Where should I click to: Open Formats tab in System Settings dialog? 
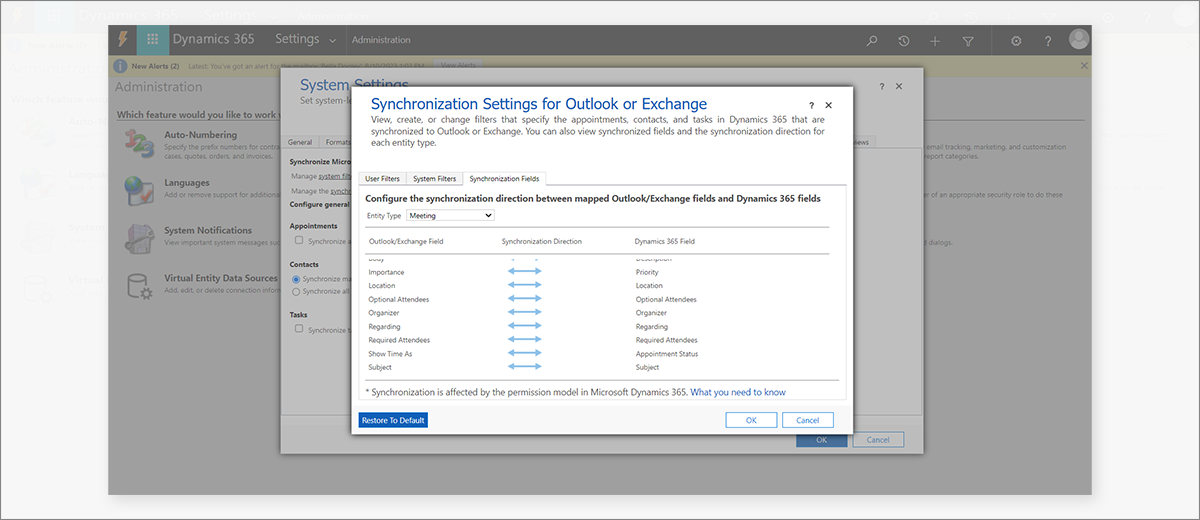coord(336,142)
